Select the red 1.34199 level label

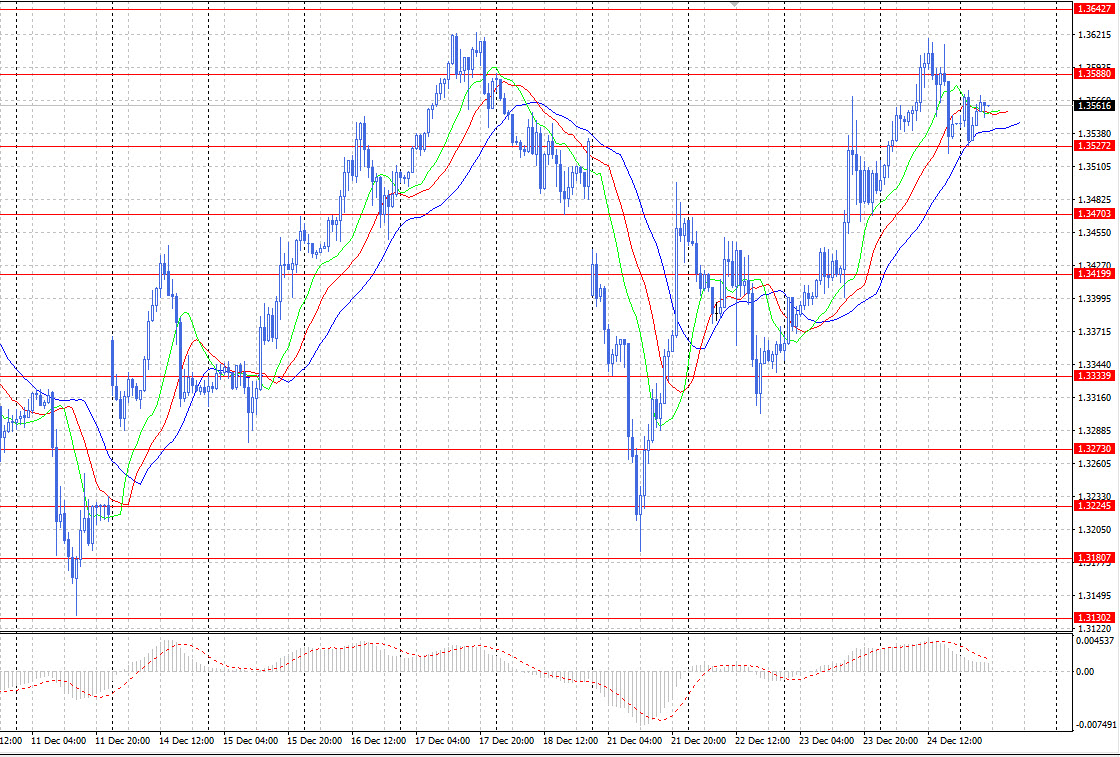[1094, 274]
